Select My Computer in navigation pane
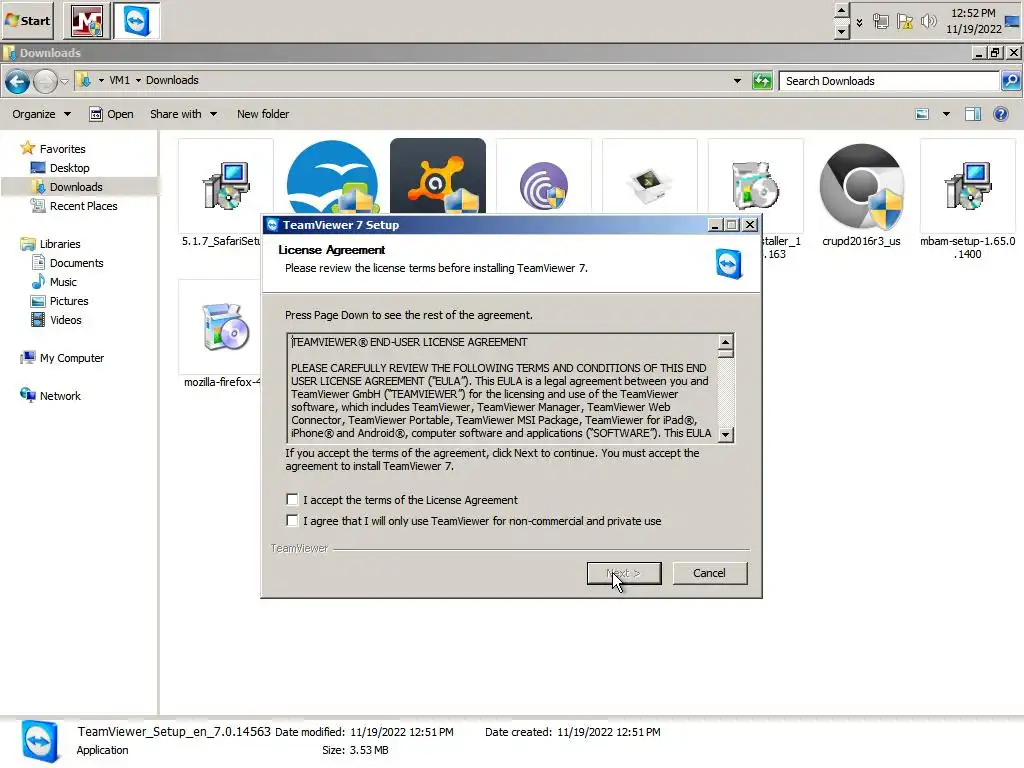Viewport: 1024px width, 768px height. 62,358
